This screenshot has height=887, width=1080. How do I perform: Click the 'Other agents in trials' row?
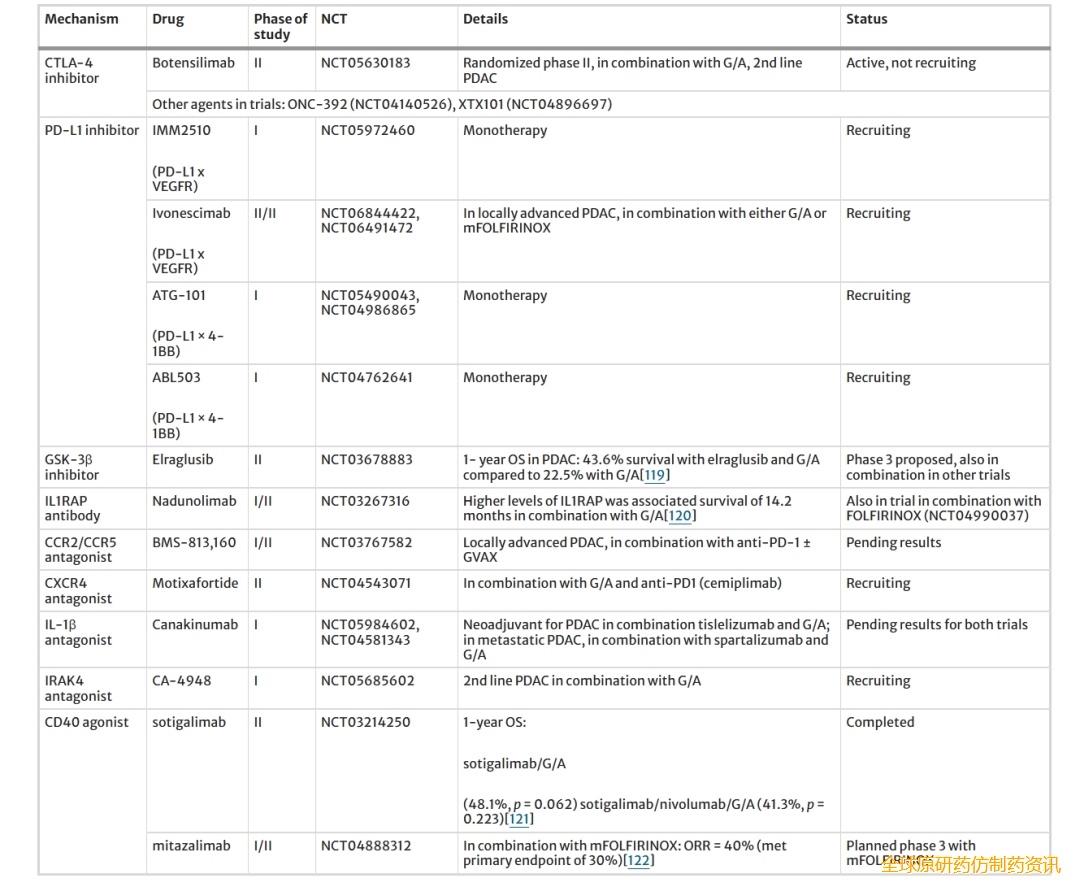382,104
